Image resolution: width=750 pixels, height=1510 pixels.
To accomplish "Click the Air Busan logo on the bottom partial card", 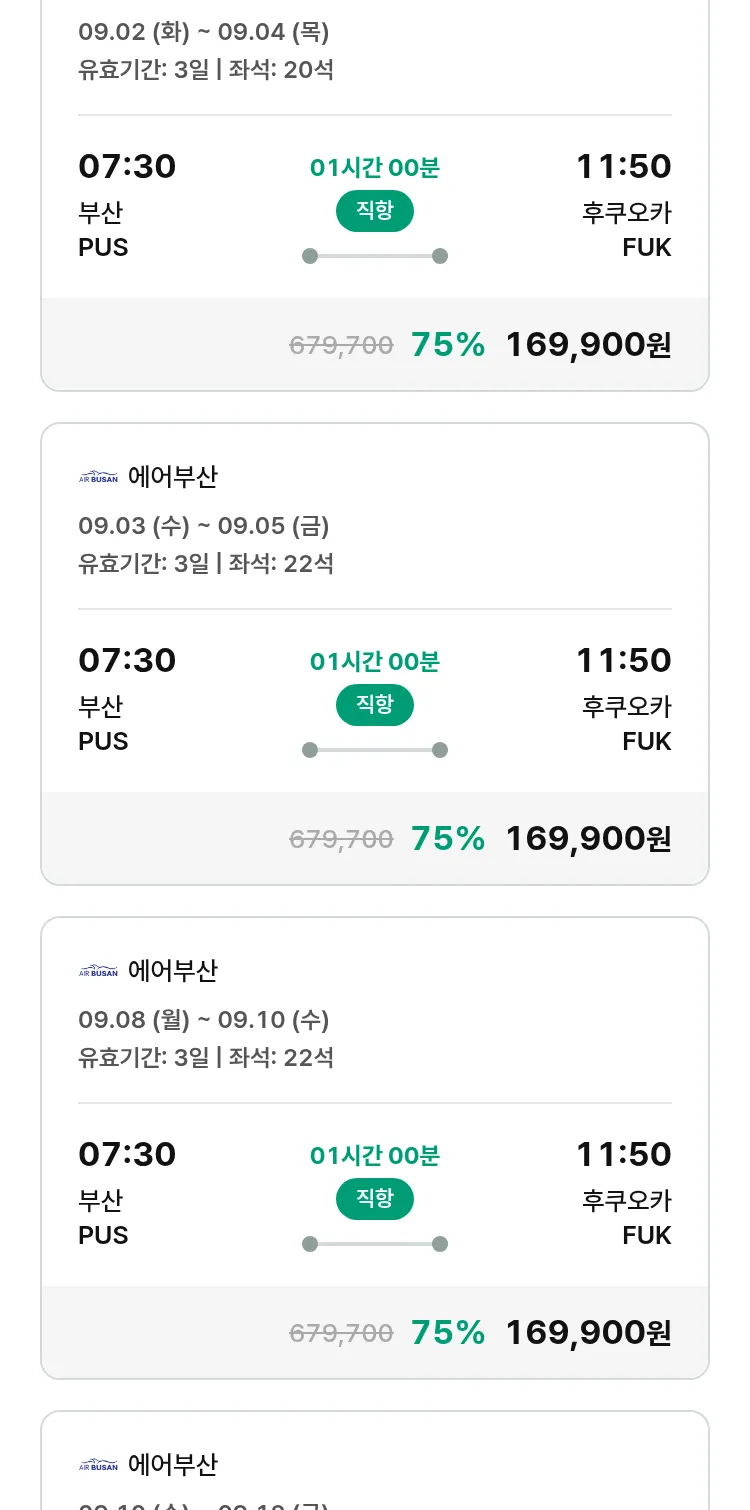I will [98, 1465].
